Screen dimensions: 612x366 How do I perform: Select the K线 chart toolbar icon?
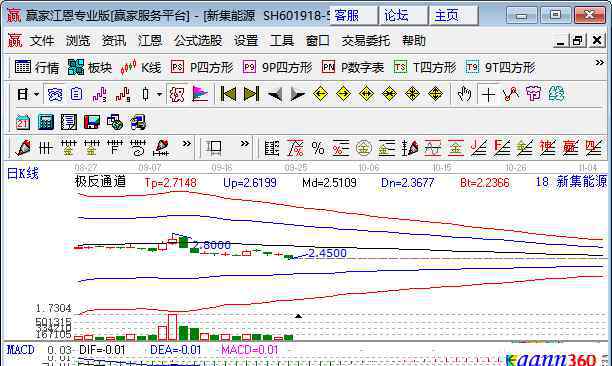[x=141, y=68]
